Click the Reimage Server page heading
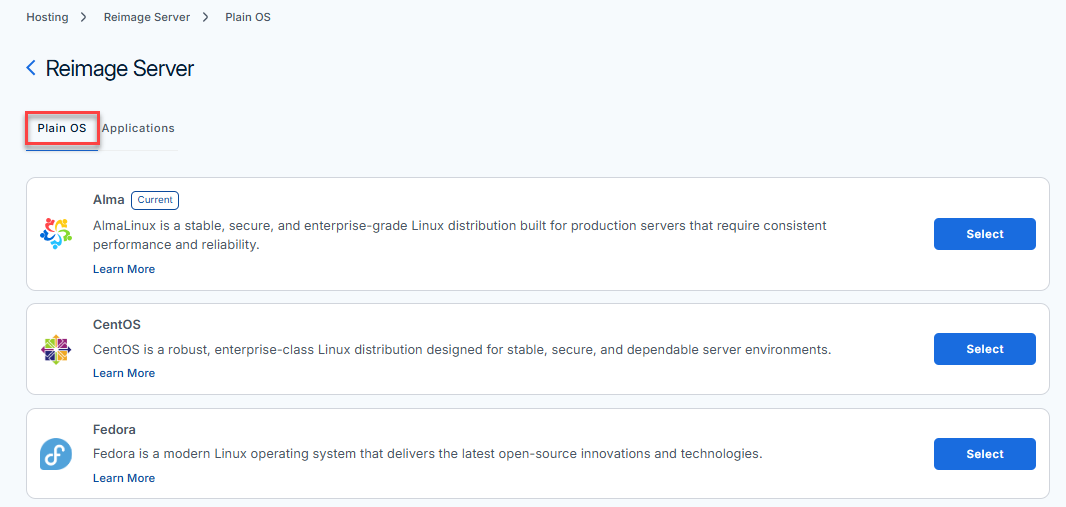The width and height of the screenshot is (1066, 507). [x=120, y=68]
